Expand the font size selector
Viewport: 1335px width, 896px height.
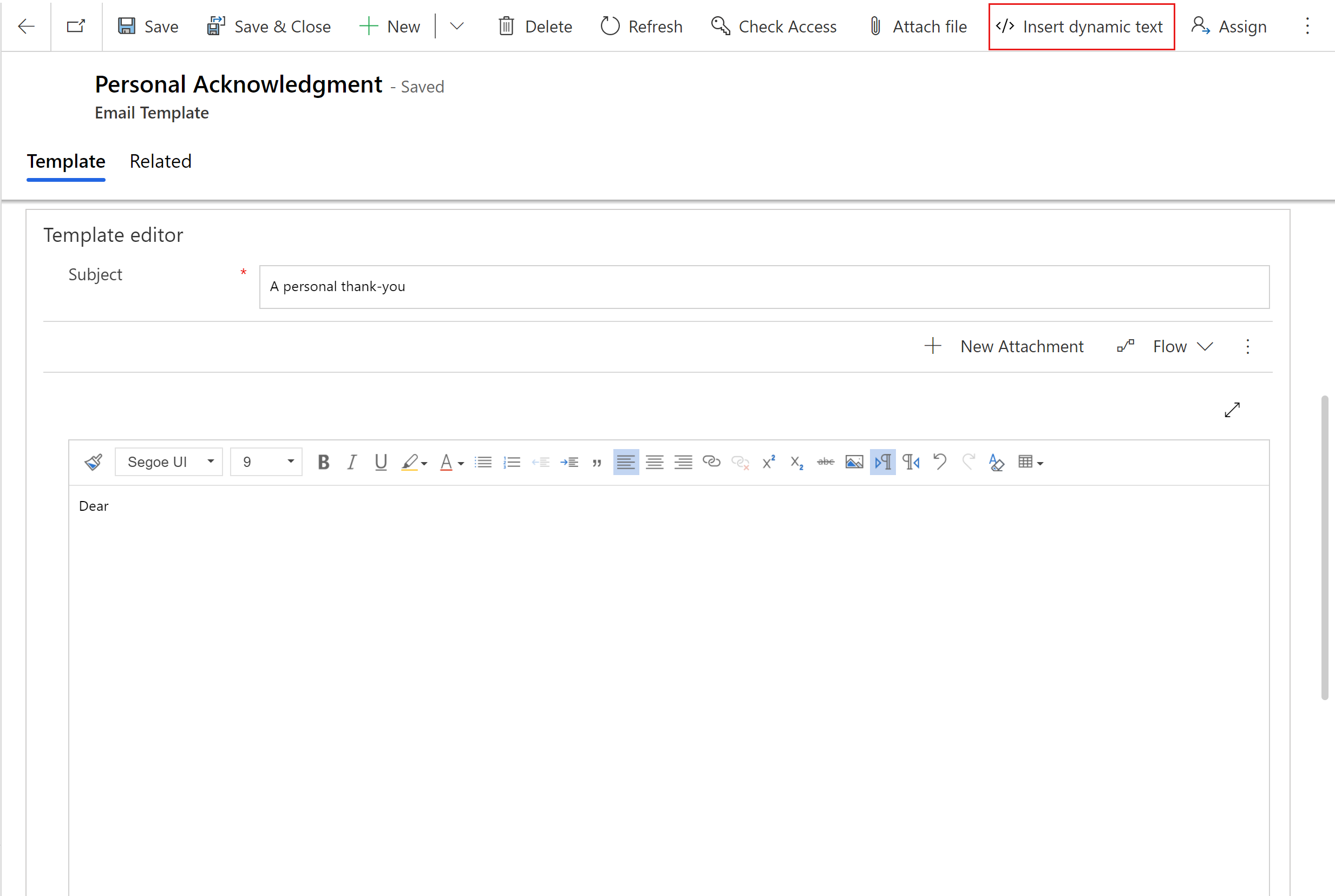290,462
